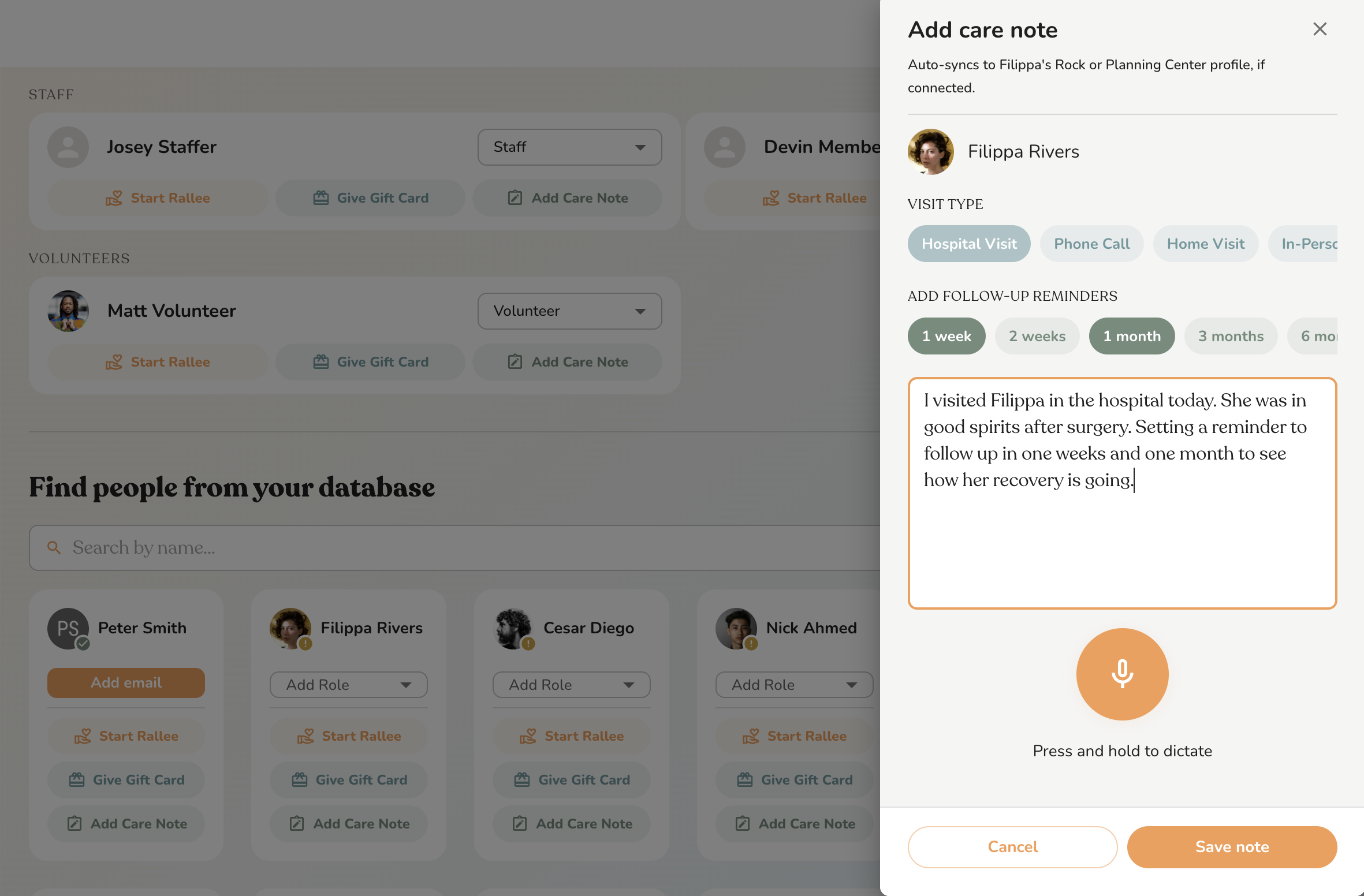
Task: Click the Cesar Diego name
Action: pyautogui.click(x=588, y=628)
